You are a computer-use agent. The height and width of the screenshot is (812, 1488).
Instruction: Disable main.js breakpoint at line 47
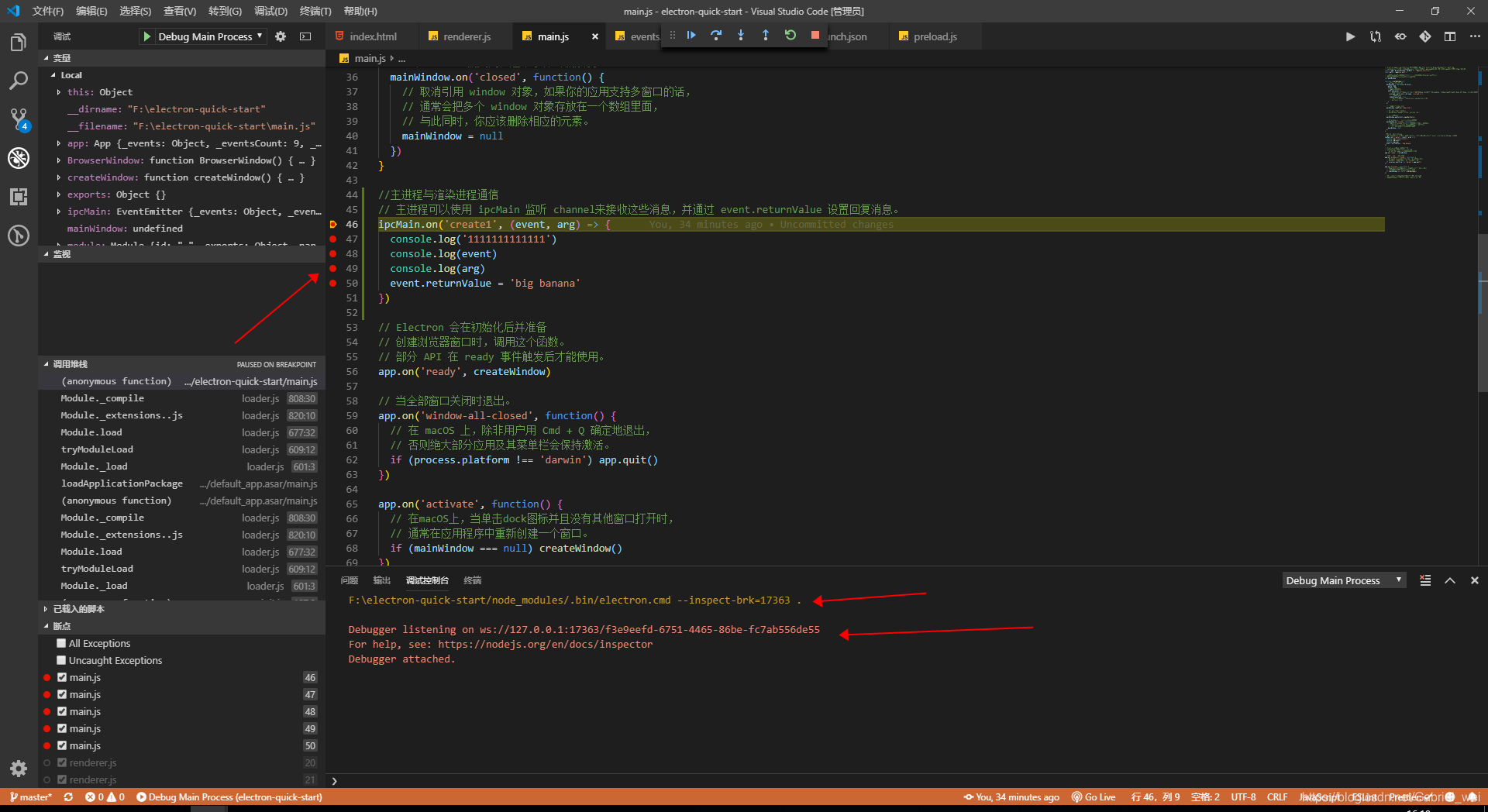(x=62, y=694)
